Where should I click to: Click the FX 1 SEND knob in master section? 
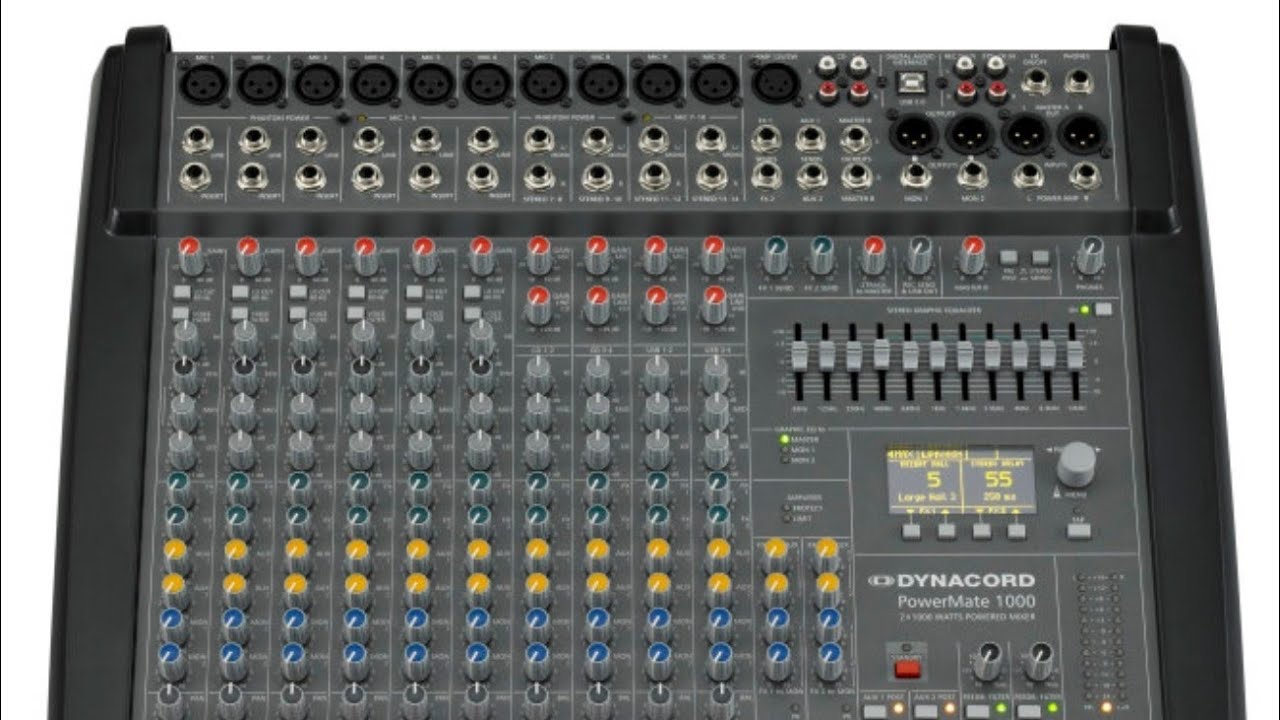(774, 254)
